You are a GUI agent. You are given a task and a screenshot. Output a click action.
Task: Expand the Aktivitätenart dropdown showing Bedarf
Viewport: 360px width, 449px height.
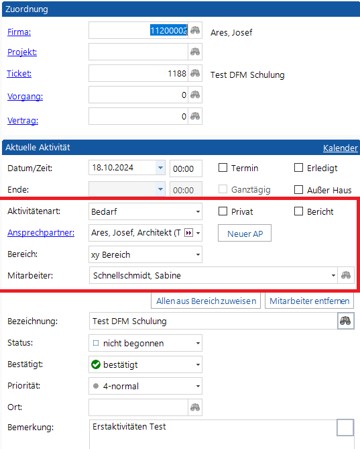coord(198,212)
